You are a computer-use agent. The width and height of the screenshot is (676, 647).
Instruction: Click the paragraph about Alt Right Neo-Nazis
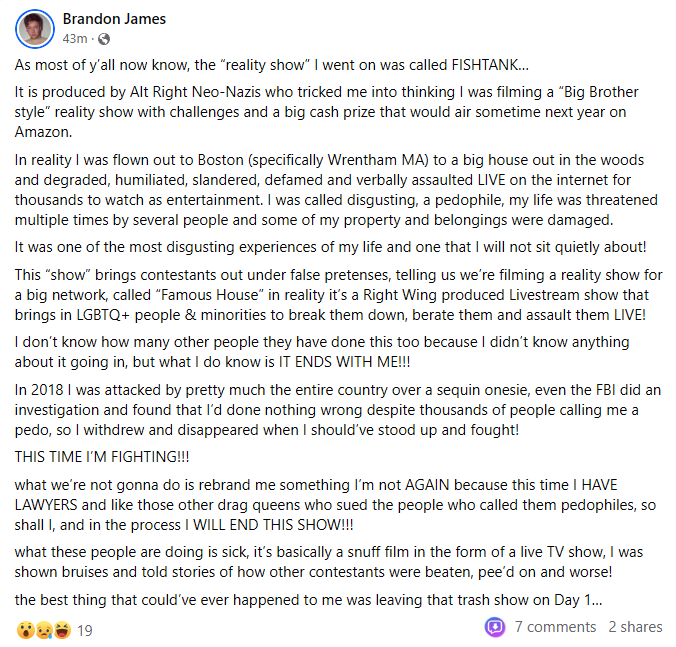(x=326, y=112)
